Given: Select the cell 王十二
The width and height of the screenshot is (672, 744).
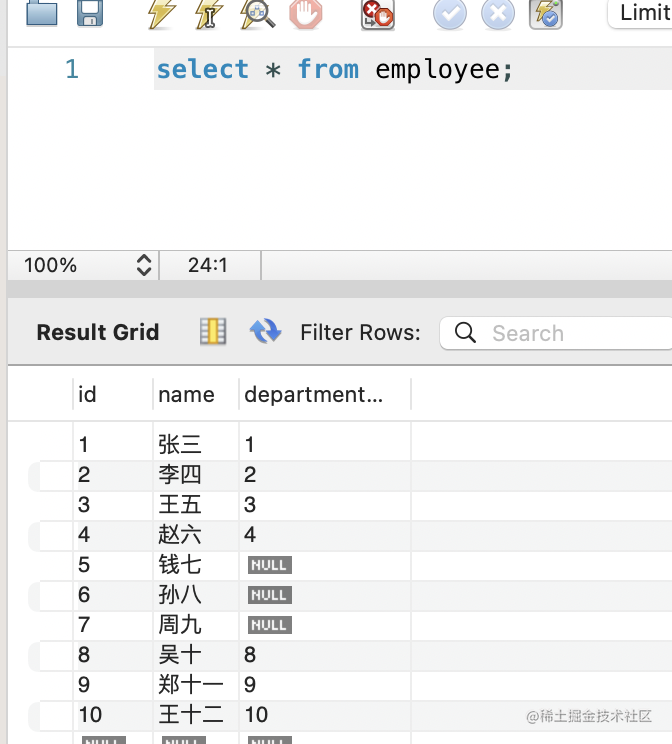Looking at the screenshot, I should coord(196,715).
